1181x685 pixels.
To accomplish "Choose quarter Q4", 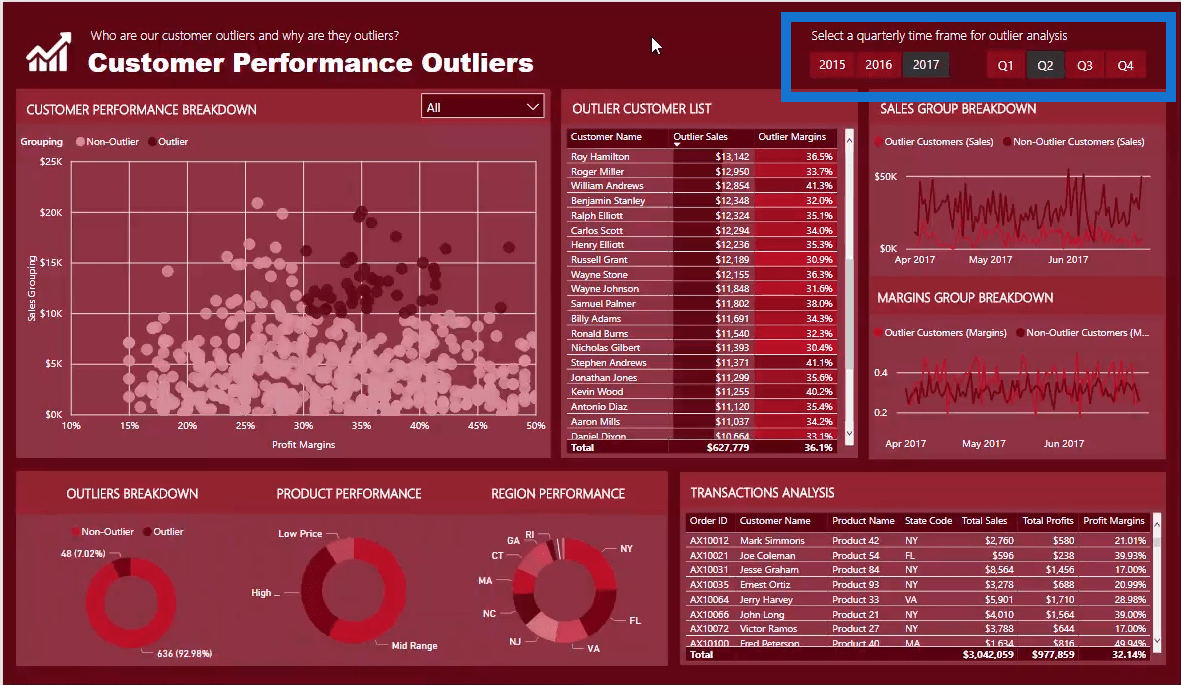I will point(1125,66).
